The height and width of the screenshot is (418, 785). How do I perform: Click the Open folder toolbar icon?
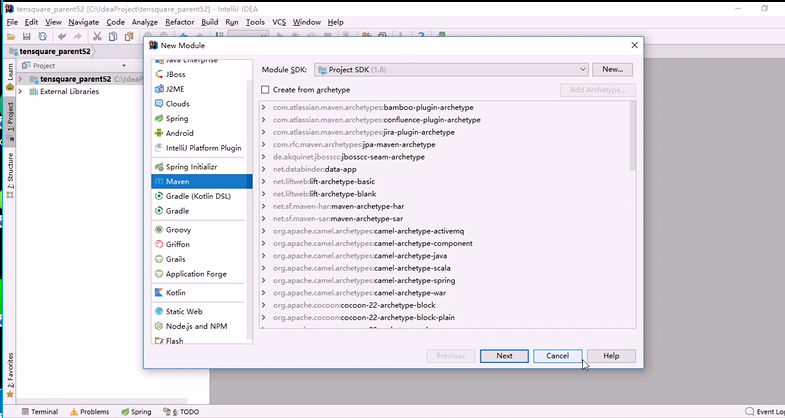(x=11, y=37)
